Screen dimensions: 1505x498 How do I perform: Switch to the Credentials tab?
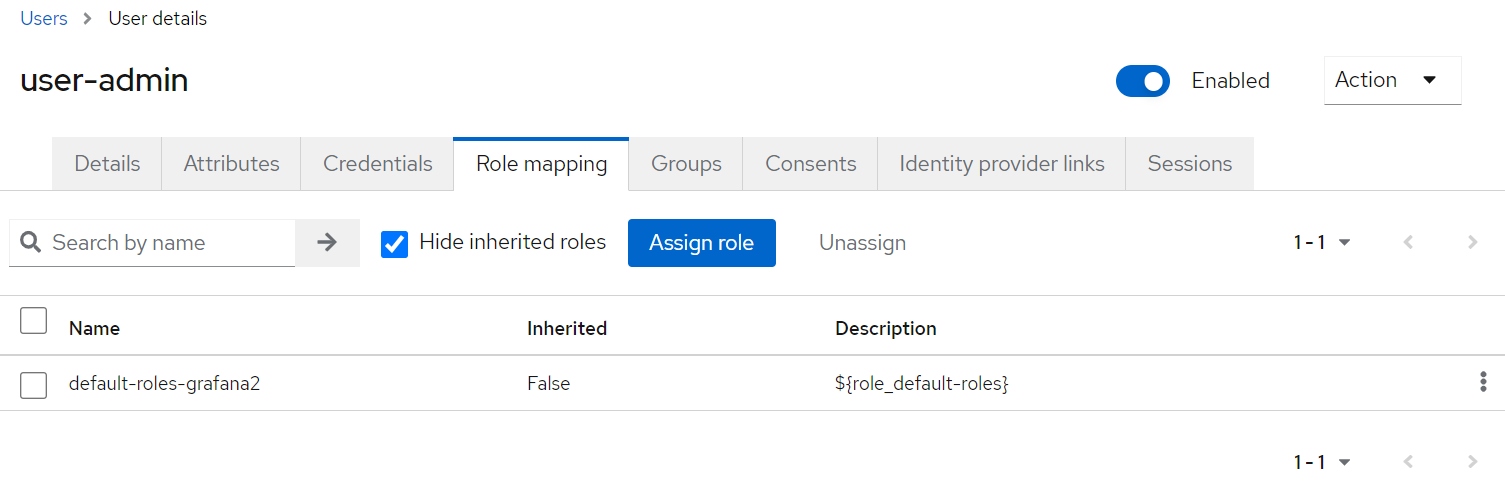[377, 164]
